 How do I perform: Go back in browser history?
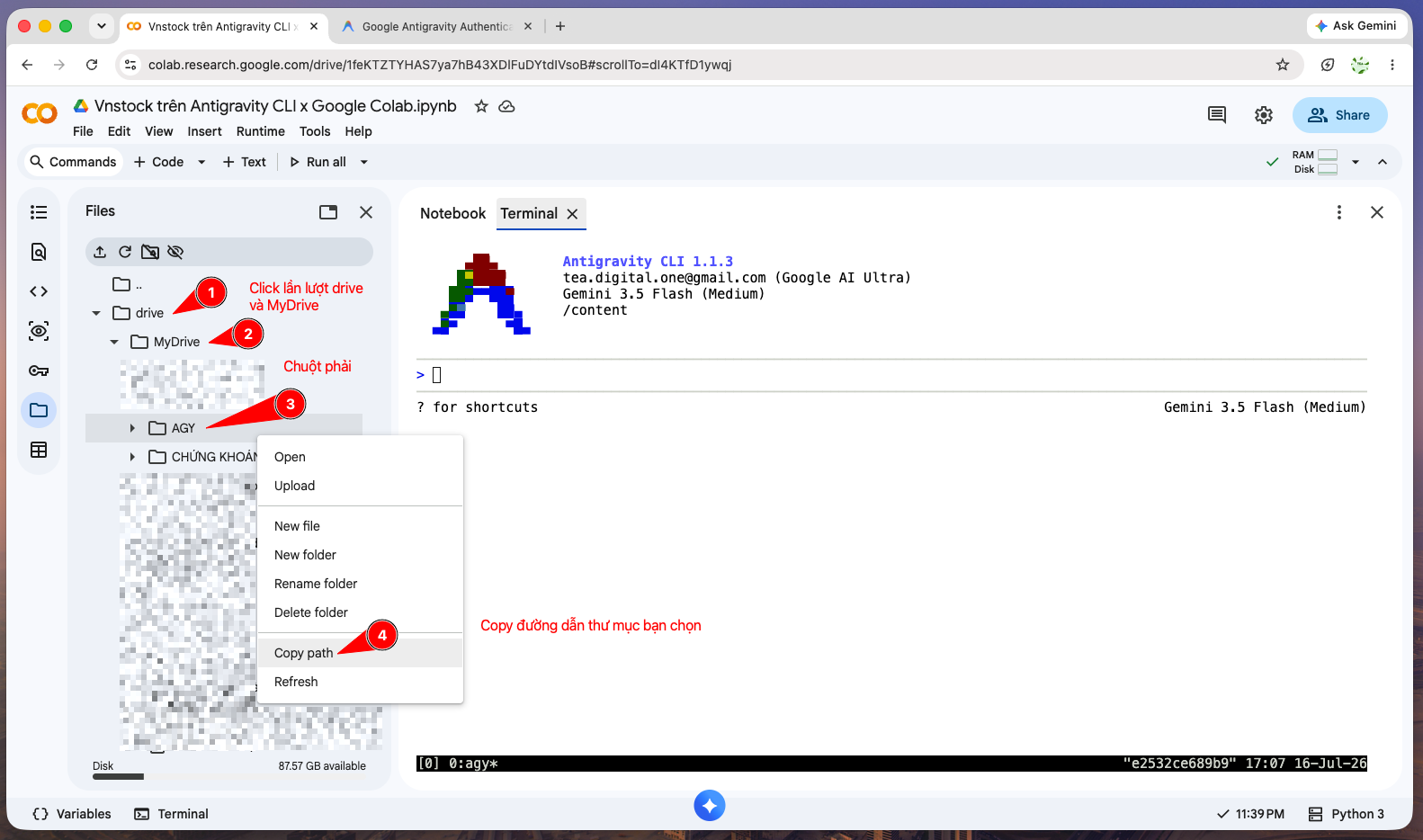[27, 65]
